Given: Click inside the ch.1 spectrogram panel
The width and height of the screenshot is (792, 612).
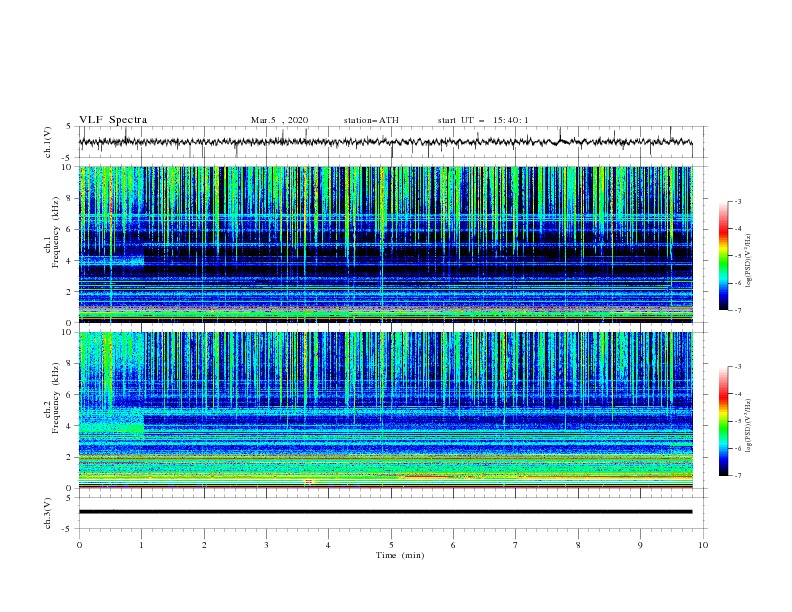Looking at the screenshot, I should [x=385, y=244].
